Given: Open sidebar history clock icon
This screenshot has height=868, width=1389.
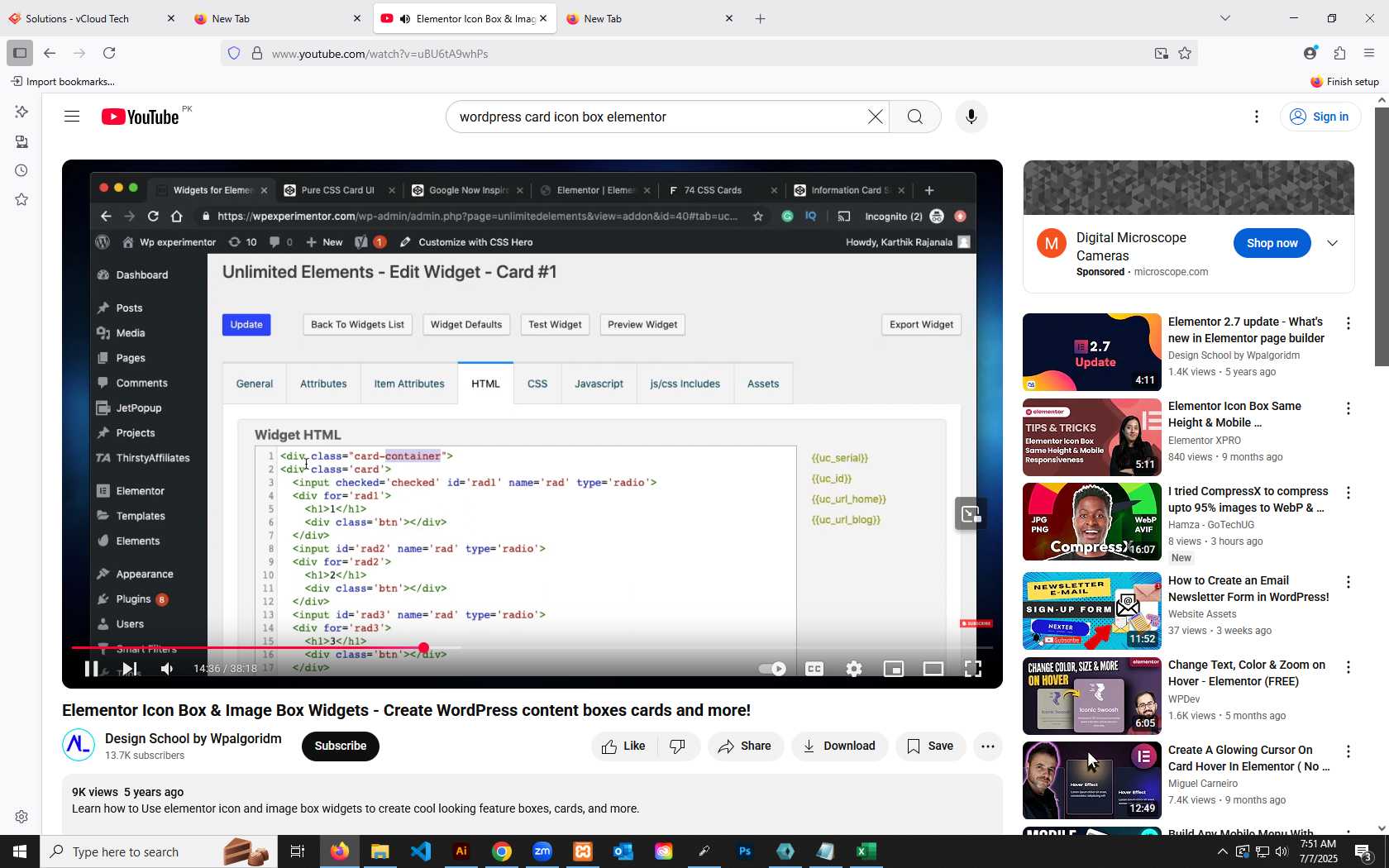Looking at the screenshot, I should [21, 170].
